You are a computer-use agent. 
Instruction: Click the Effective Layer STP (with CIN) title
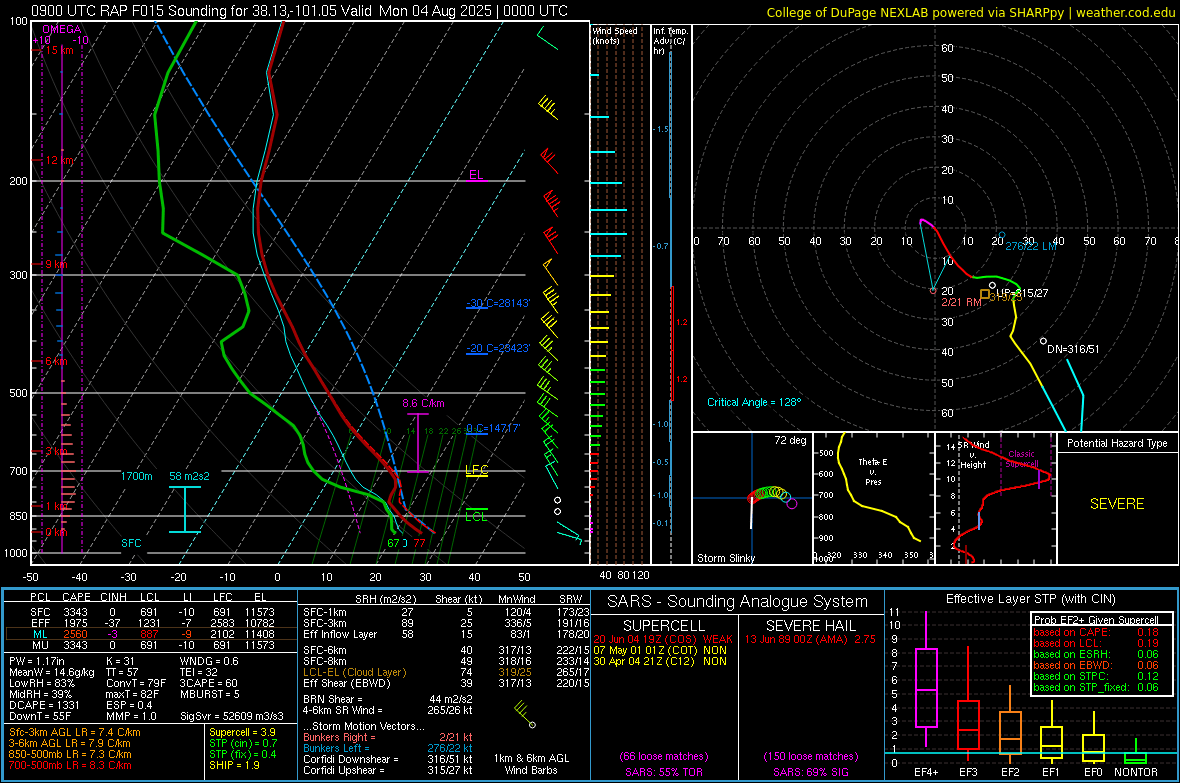[x=1030, y=599]
